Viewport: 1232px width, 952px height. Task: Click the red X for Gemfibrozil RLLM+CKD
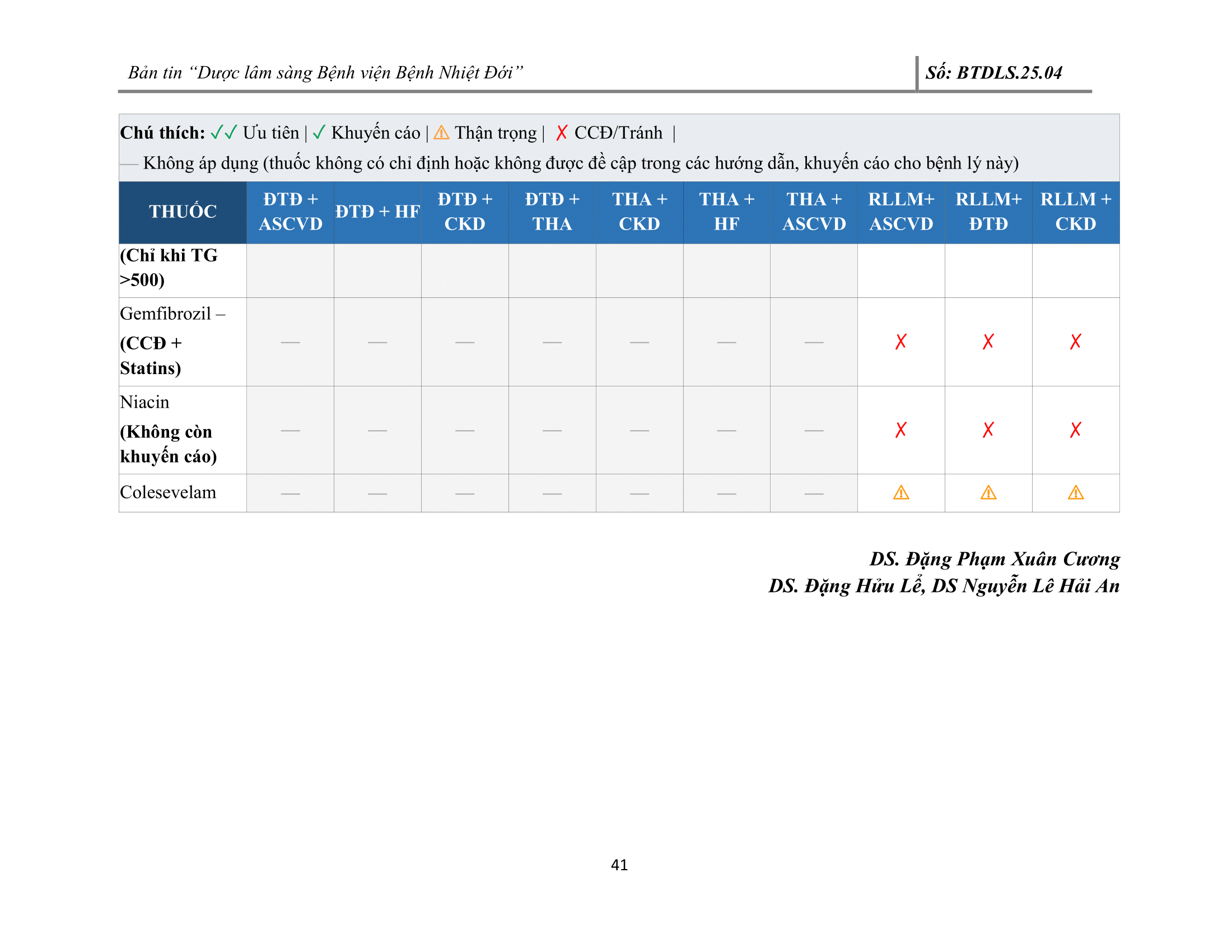tap(1075, 341)
